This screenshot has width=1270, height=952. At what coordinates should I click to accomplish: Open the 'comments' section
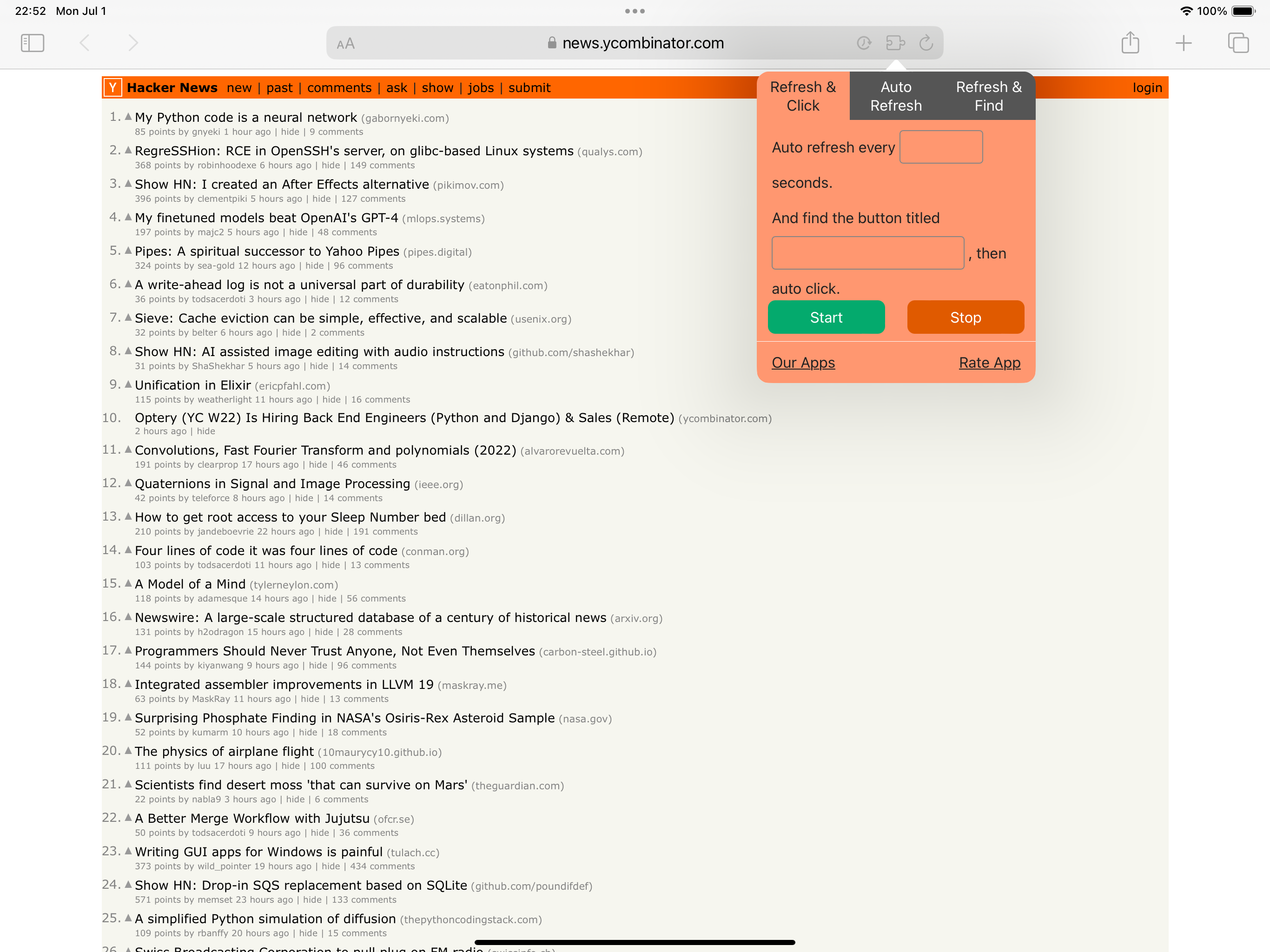[x=339, y=88]
